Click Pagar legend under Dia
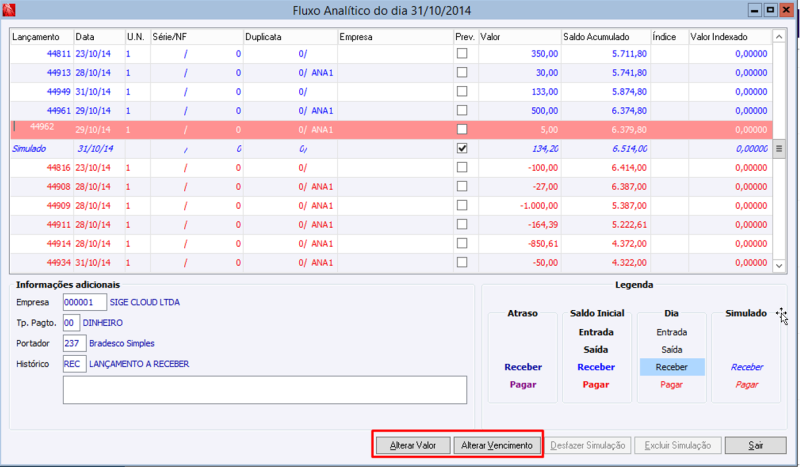Viewport: 800px width, 467px height. coord(671,384)
